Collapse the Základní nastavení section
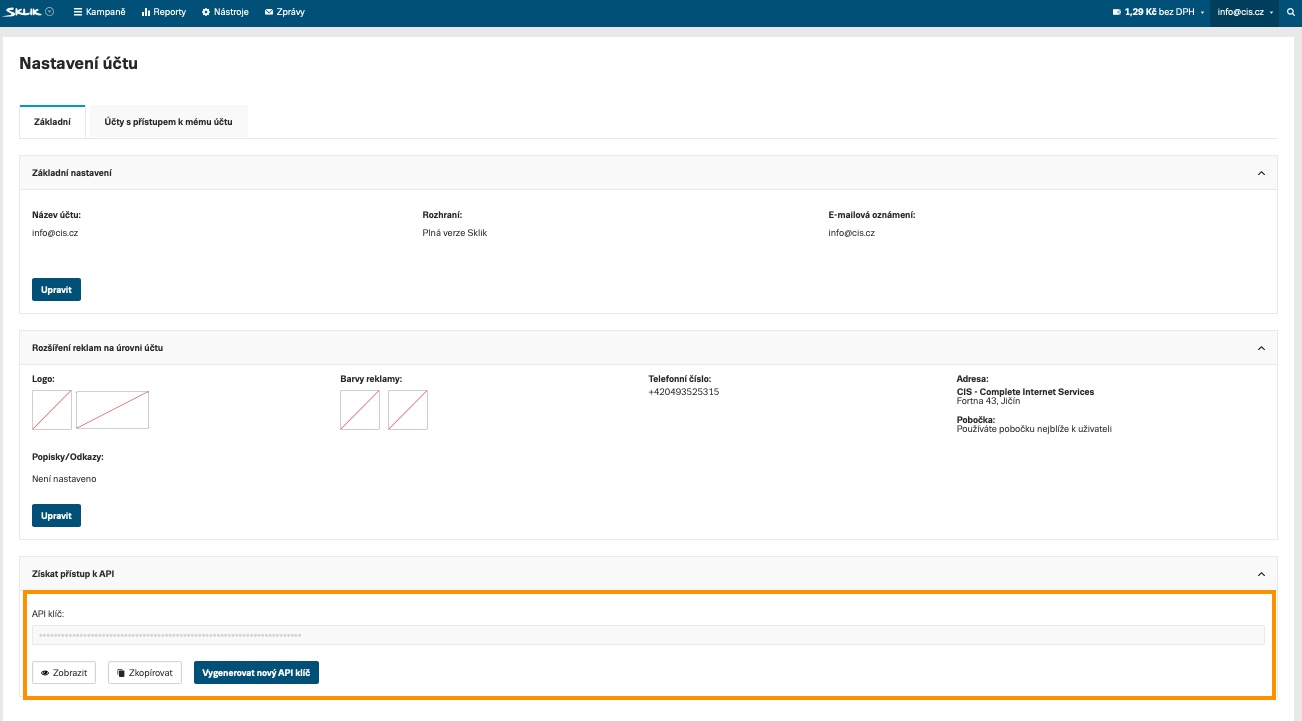This screenshot has width=1302, height=721. [1261, 173]
